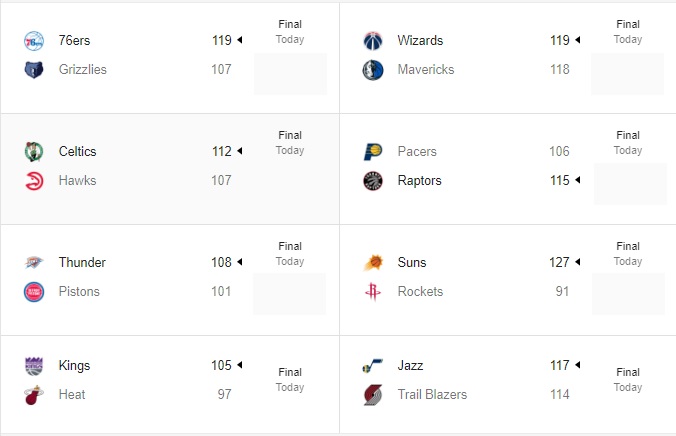This screenshot has height=436, width=676.
Task: Open the Kings team name link
Action: point(74,365)
